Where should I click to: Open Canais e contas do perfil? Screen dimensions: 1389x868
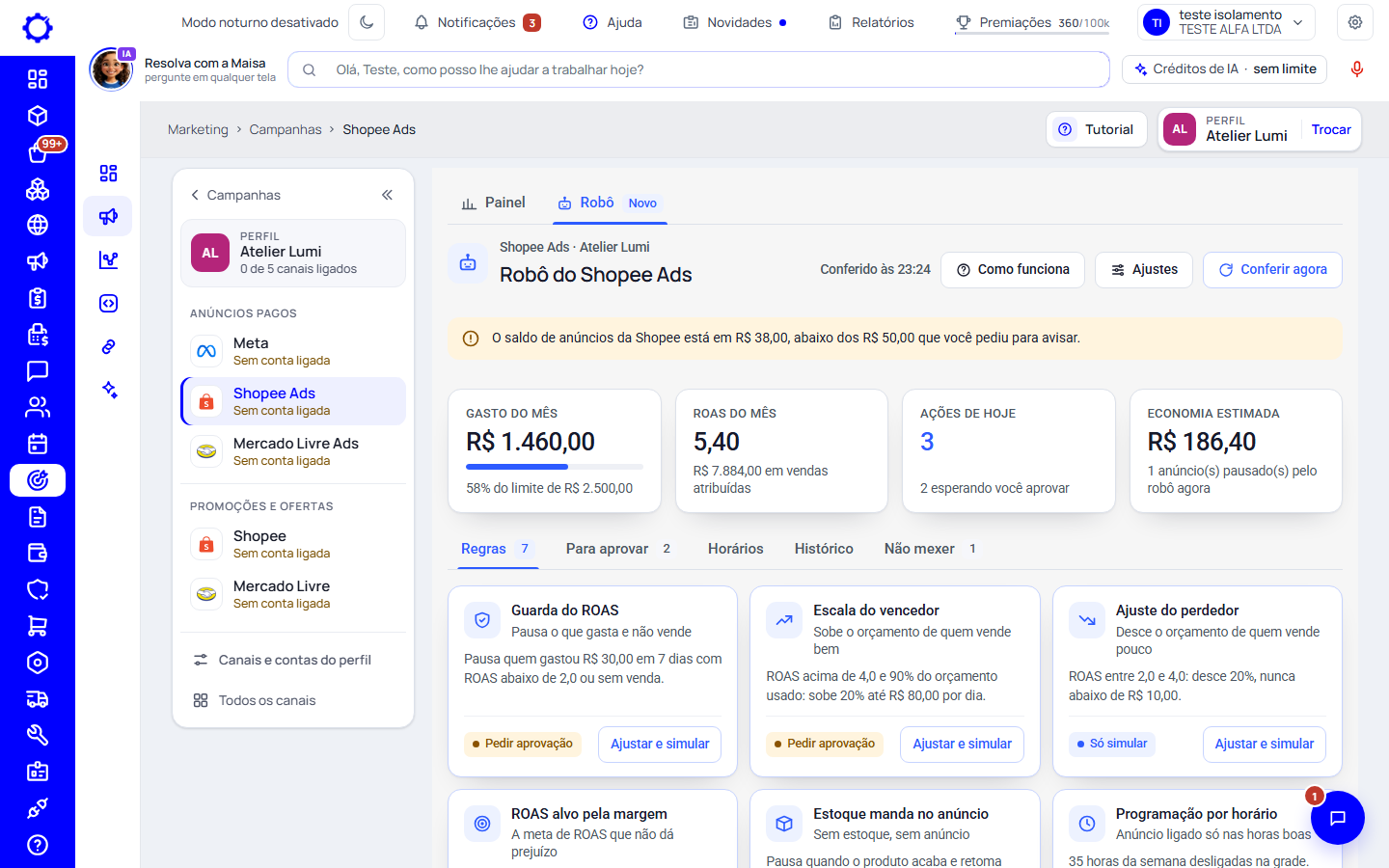293,660
